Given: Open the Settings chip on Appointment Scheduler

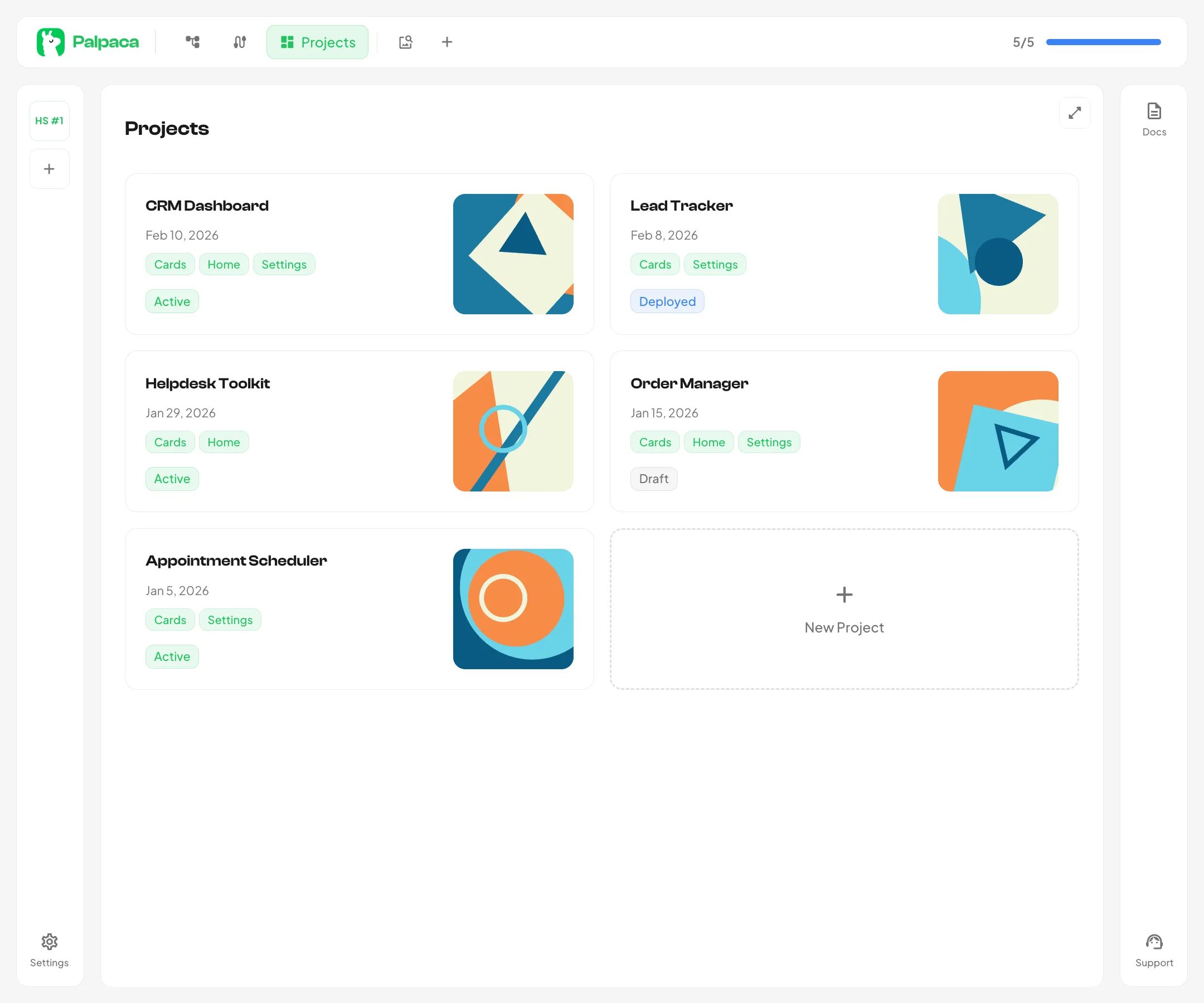Looking at the screenshot, I should pos(230,620).
